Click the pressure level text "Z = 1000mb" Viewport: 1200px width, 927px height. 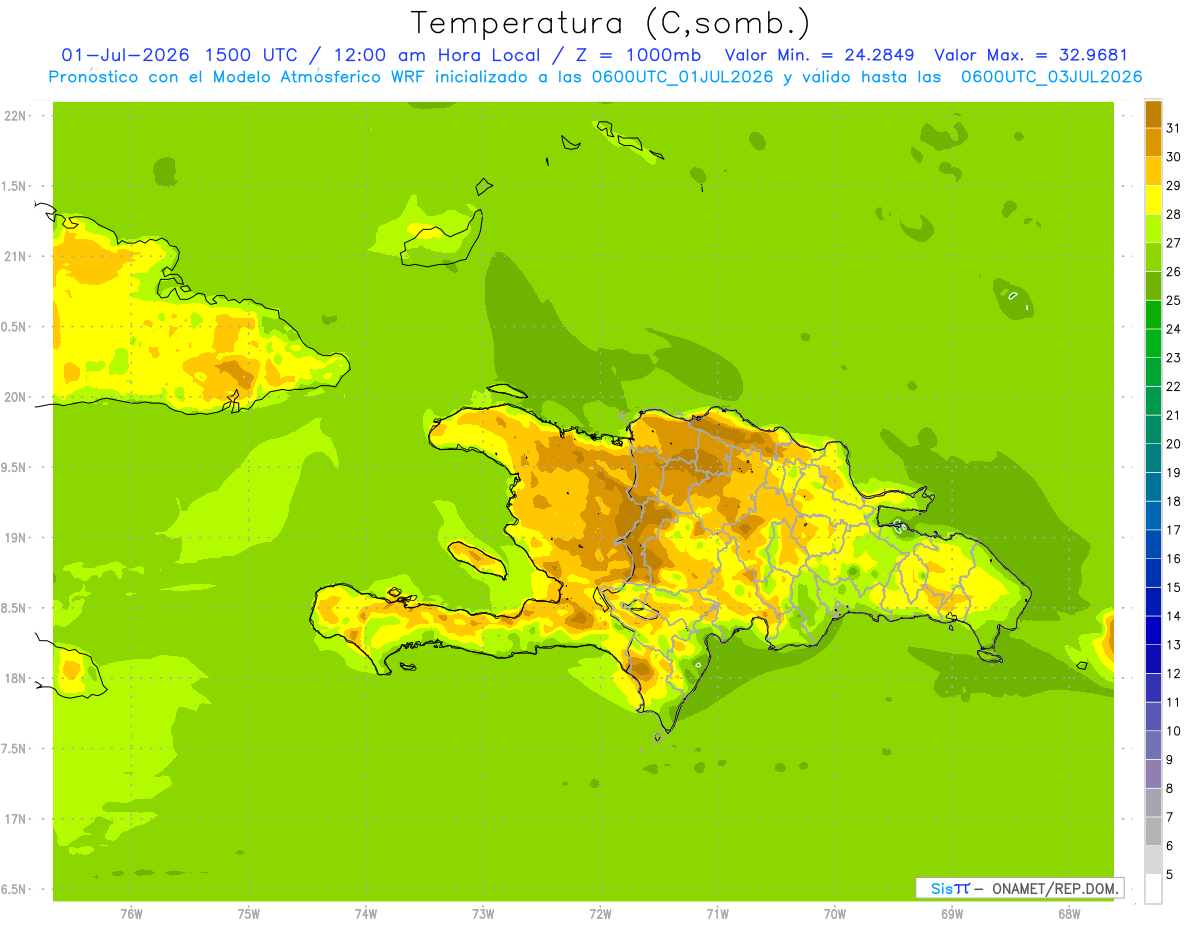pos(637,55)
